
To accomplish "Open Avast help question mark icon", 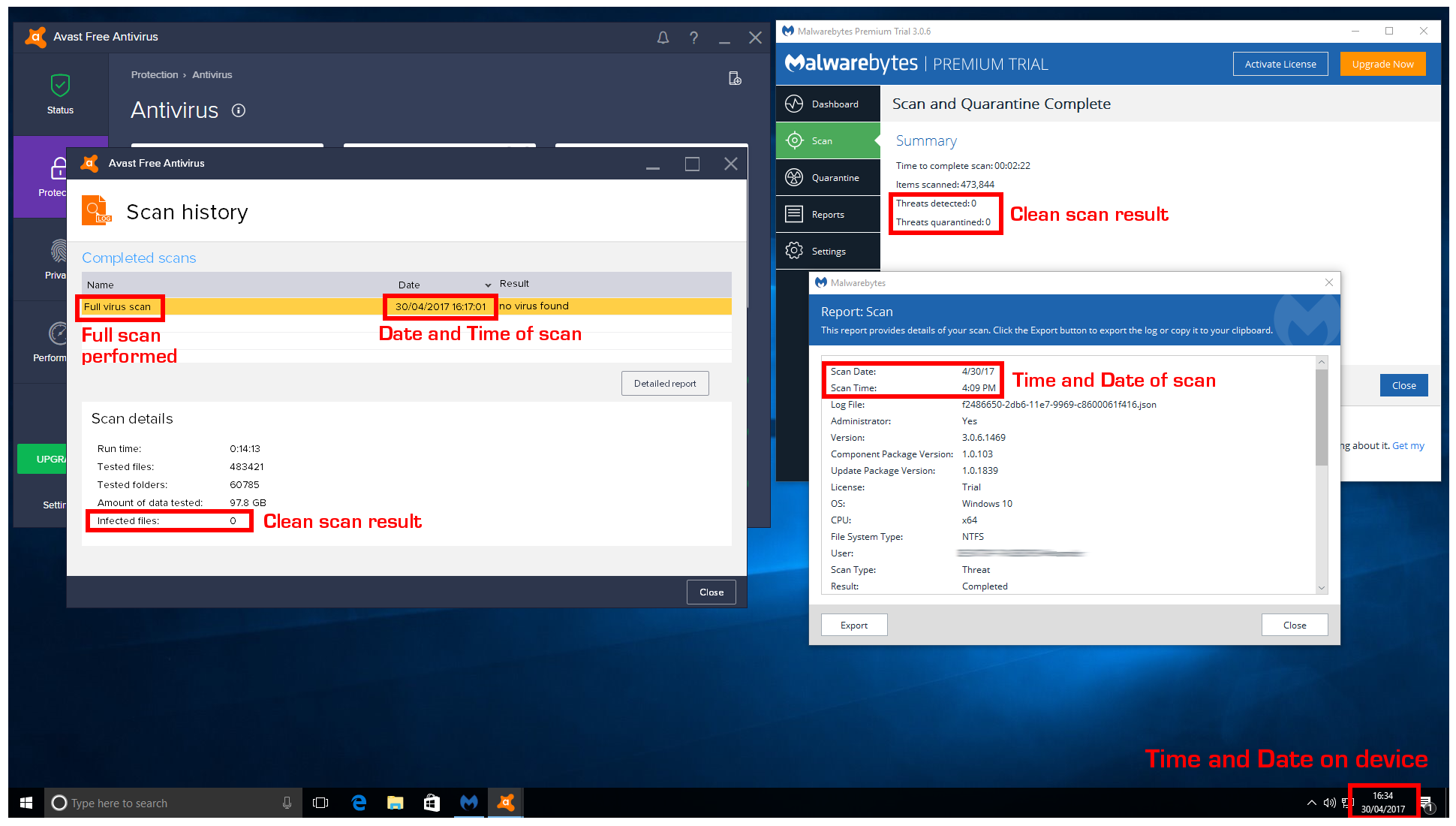I will pyautogui.click(x=694, y=38).
